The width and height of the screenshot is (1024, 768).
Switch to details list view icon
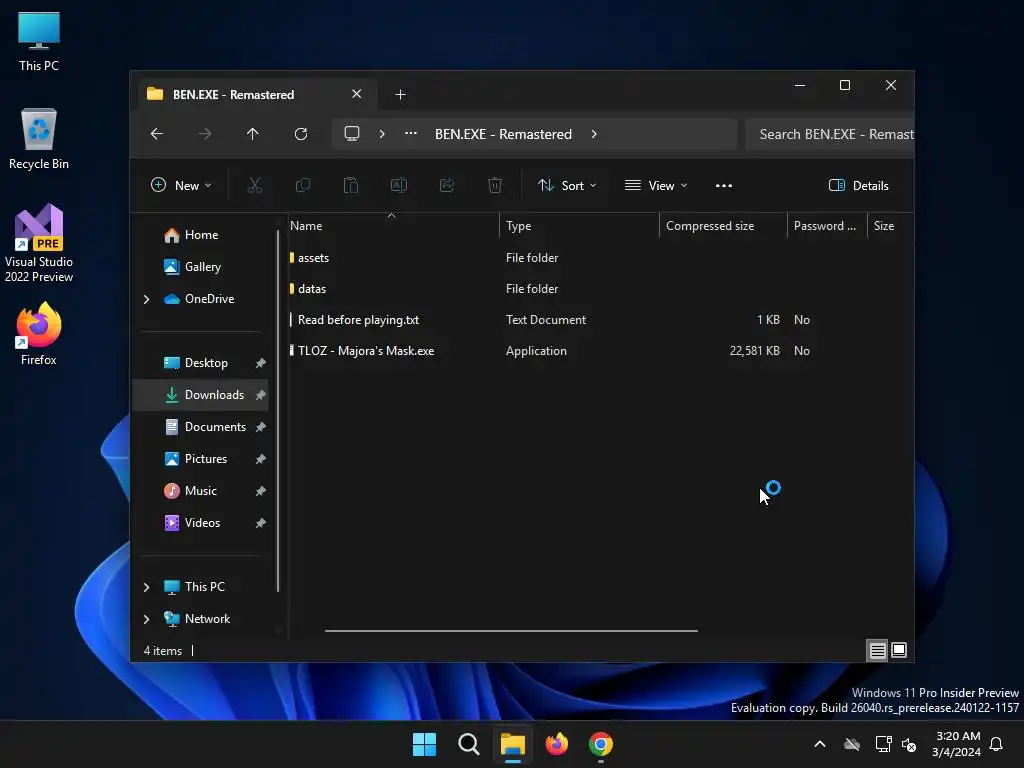pos(877,650)
